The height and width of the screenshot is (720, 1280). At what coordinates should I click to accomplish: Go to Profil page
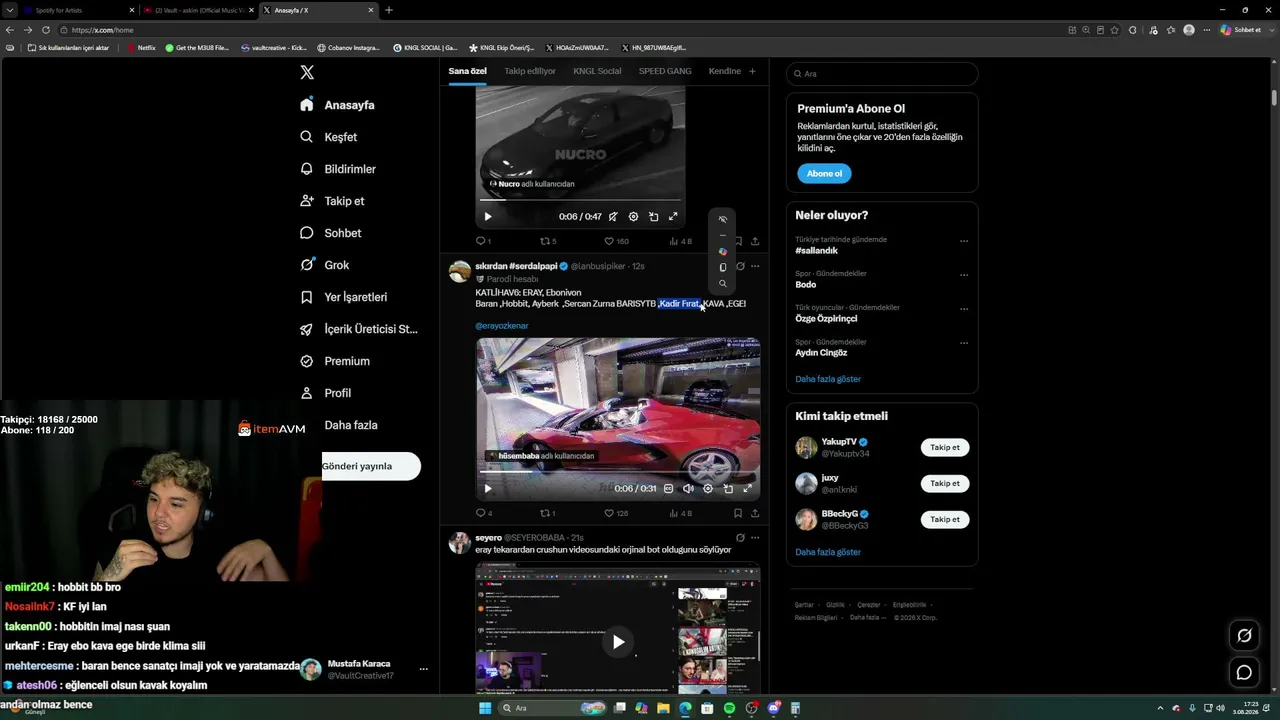click(x=325, y=393)
